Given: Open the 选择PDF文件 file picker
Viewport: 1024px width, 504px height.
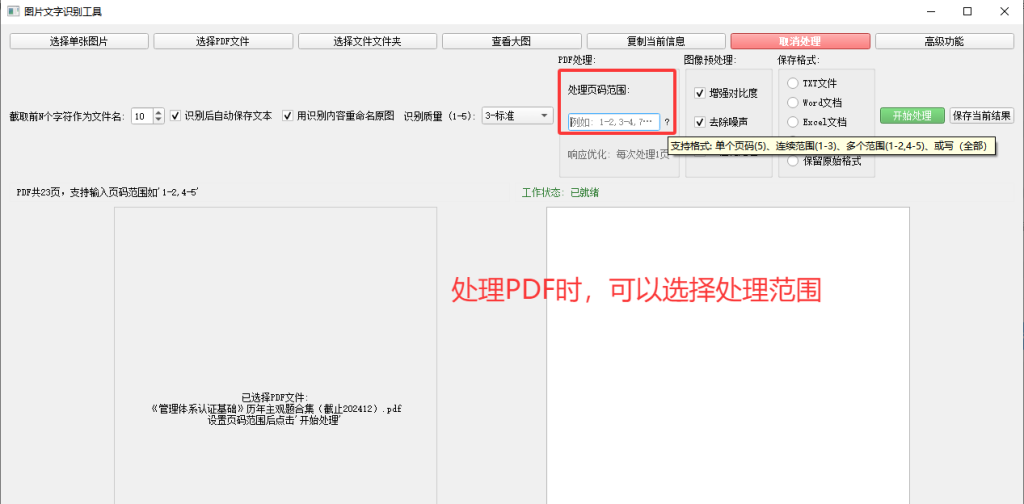Looking at the screenshot, I should pyautogui.click(x=223, y=41).
